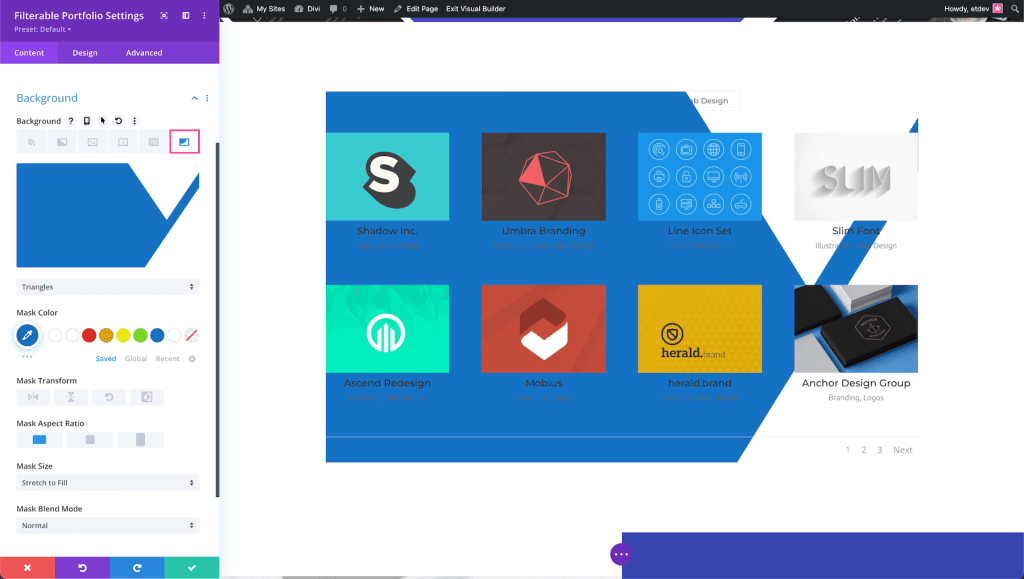Select the portrait Mask Aspect Ratio option

tap(140, 439)
